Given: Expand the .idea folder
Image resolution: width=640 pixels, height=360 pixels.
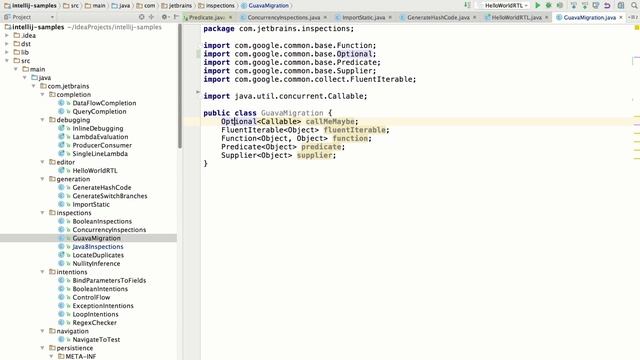Looking at the screenshot, I should coord(7,36).
